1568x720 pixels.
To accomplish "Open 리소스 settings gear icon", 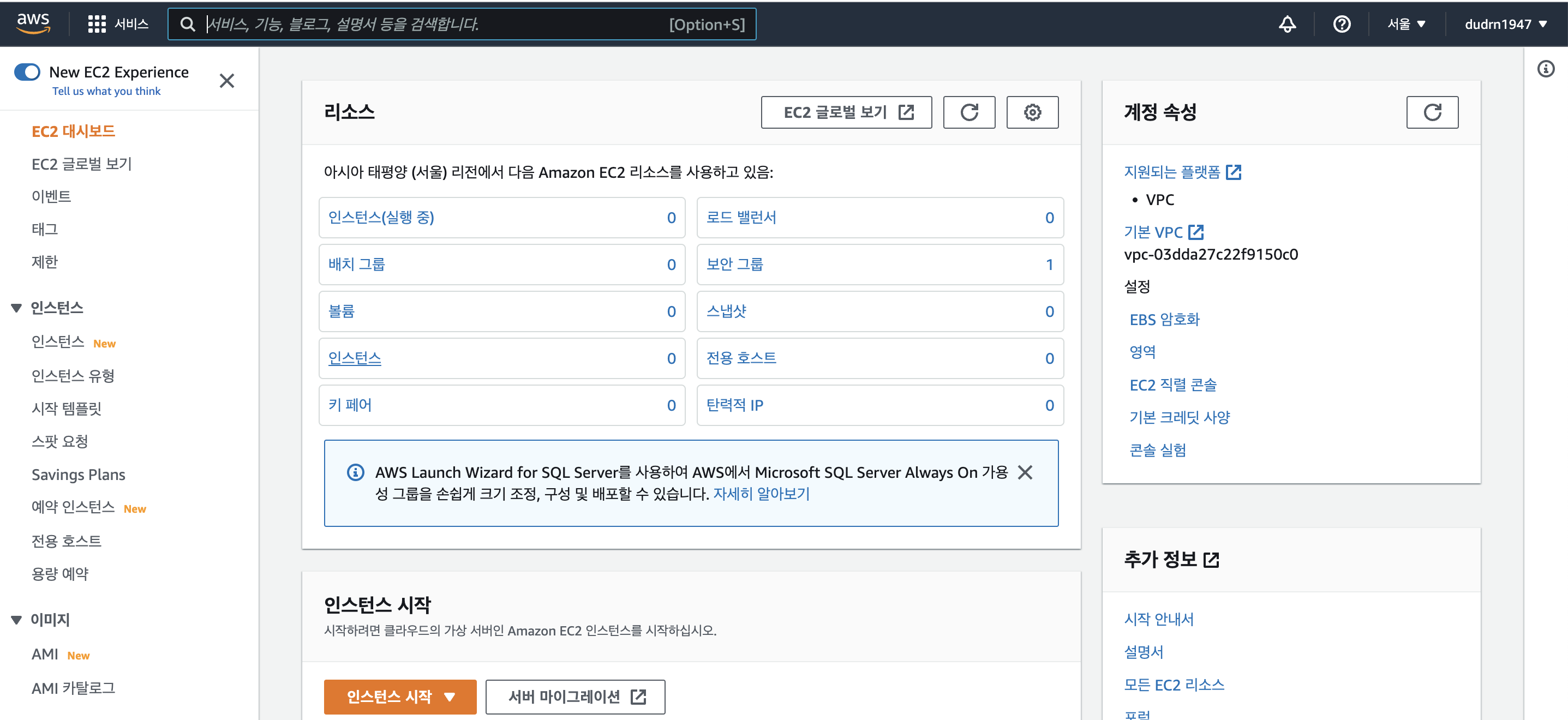I will (1032, 112).
